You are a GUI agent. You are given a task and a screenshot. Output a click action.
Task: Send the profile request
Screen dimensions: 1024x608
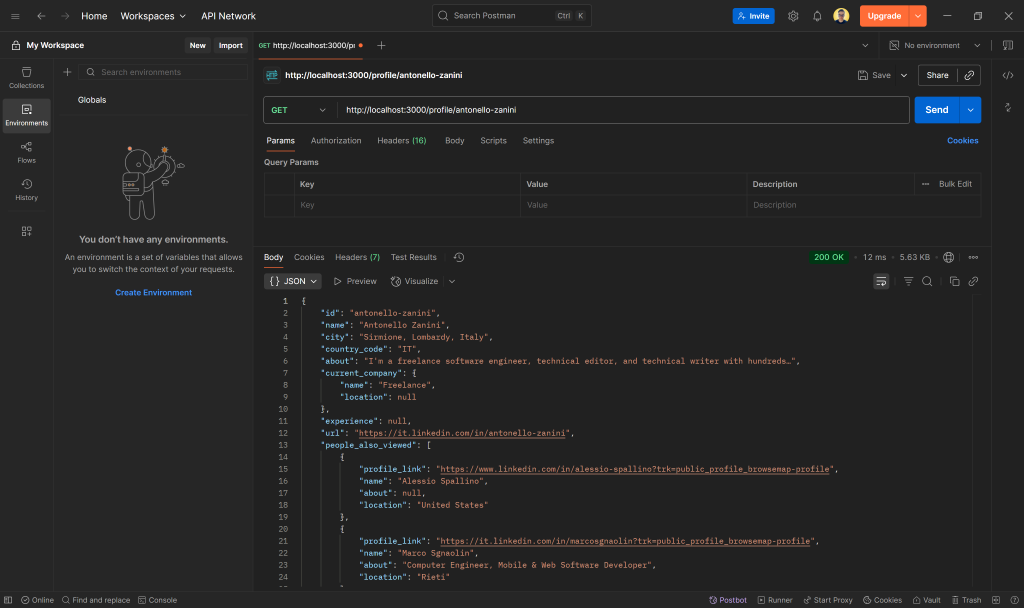tap(938, 108)
